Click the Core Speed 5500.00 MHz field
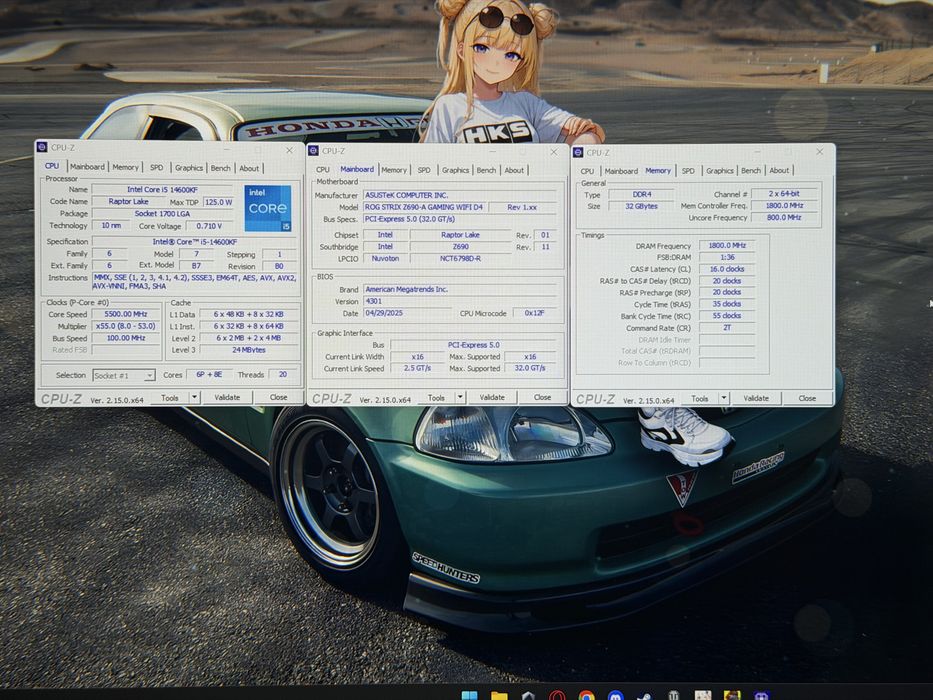This screenshot has width=933, height=700. [x=126, y=314]
